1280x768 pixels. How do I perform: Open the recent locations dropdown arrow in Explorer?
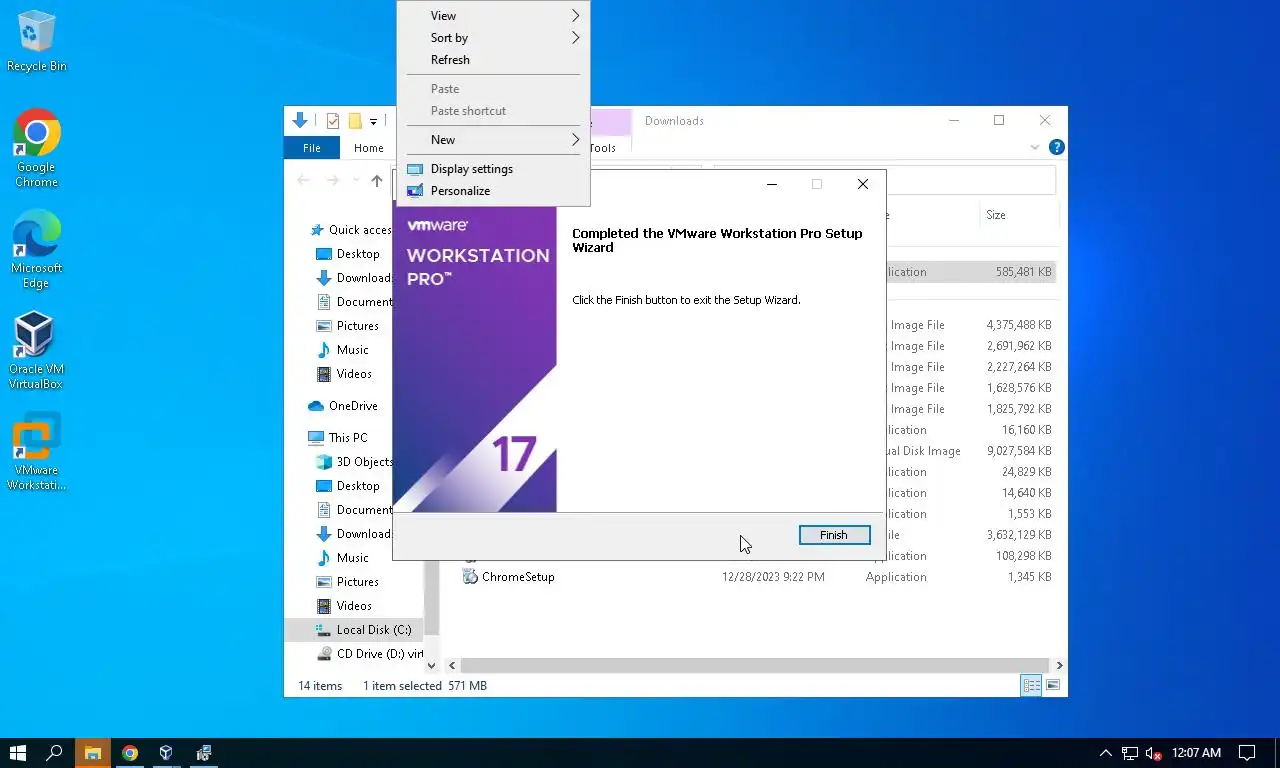(x=355, y=181)
